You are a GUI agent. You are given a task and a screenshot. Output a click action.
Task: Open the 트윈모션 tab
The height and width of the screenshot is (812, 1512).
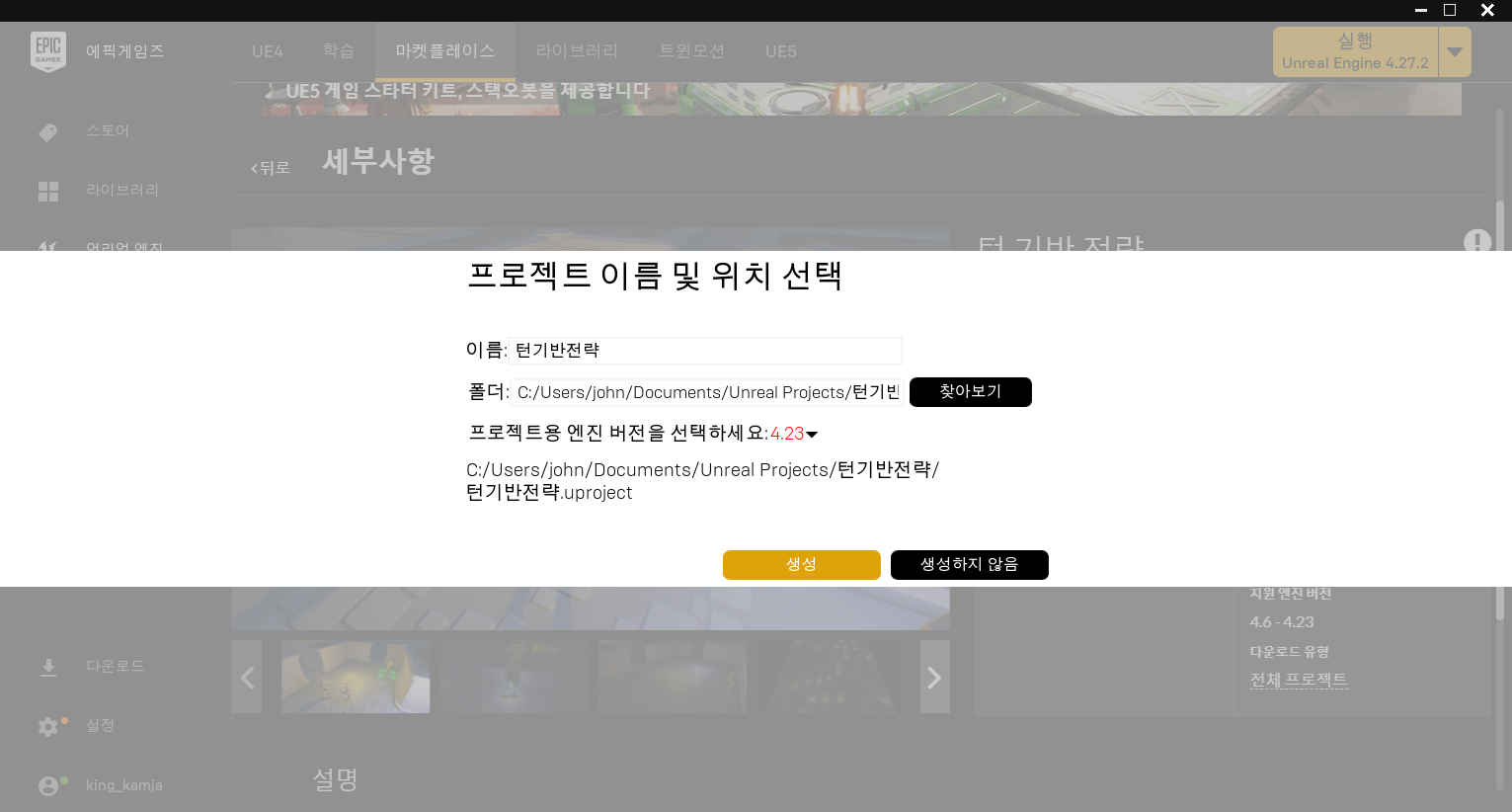(692, 51)
